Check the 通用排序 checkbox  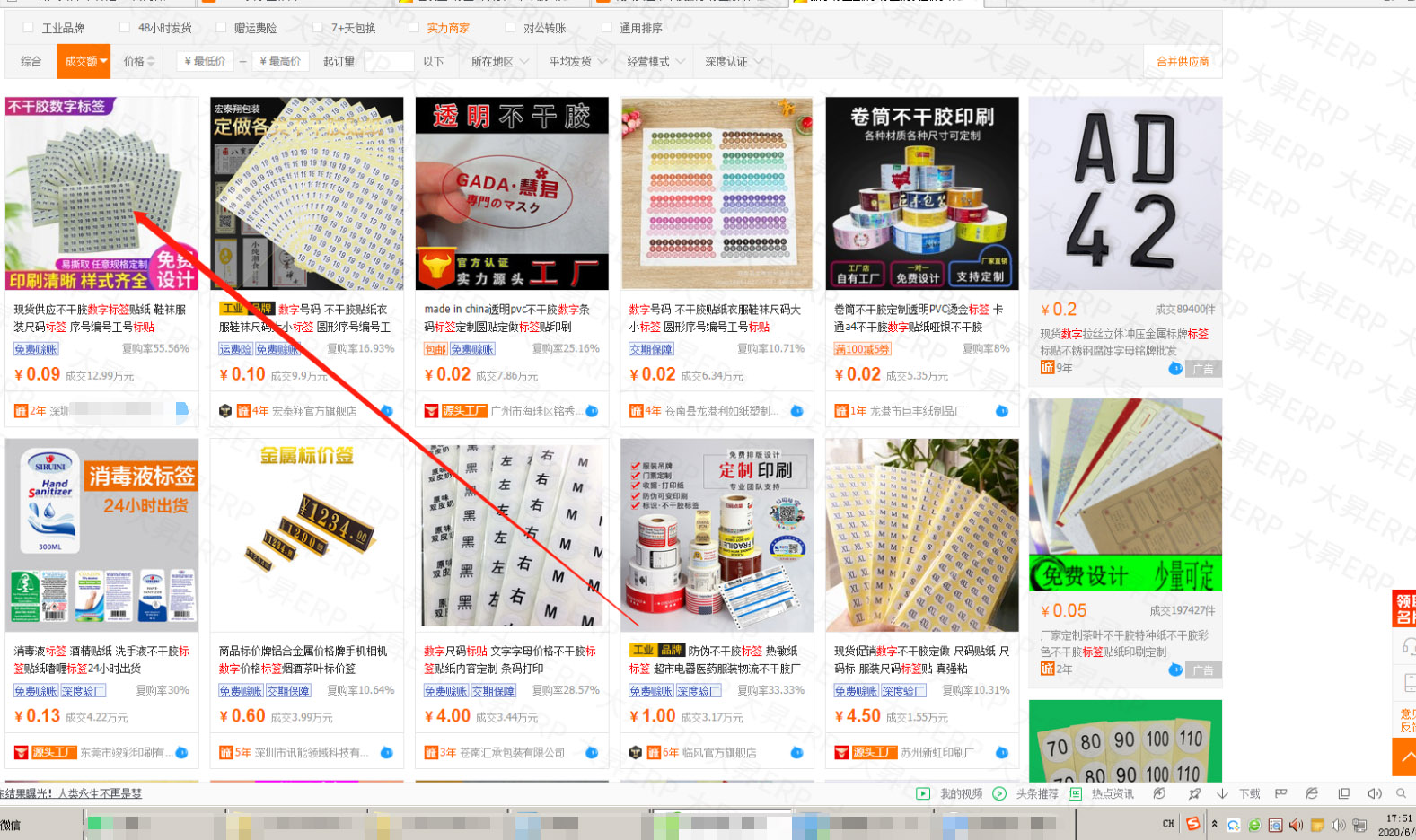[x=607, y=28]
